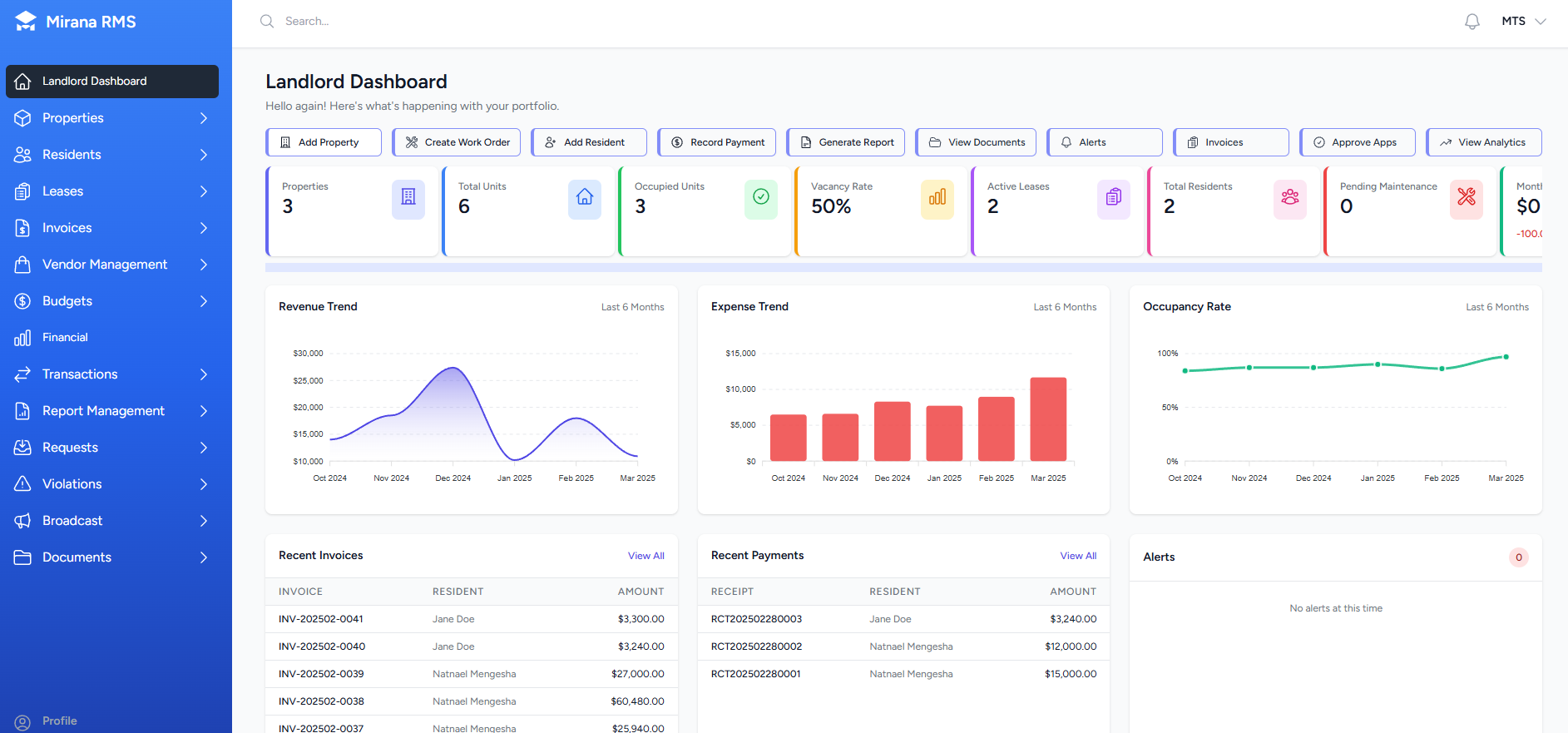Expand the Report Management chevron
1568x733 pixels.
pyautogui.click(x=204, y=411)
